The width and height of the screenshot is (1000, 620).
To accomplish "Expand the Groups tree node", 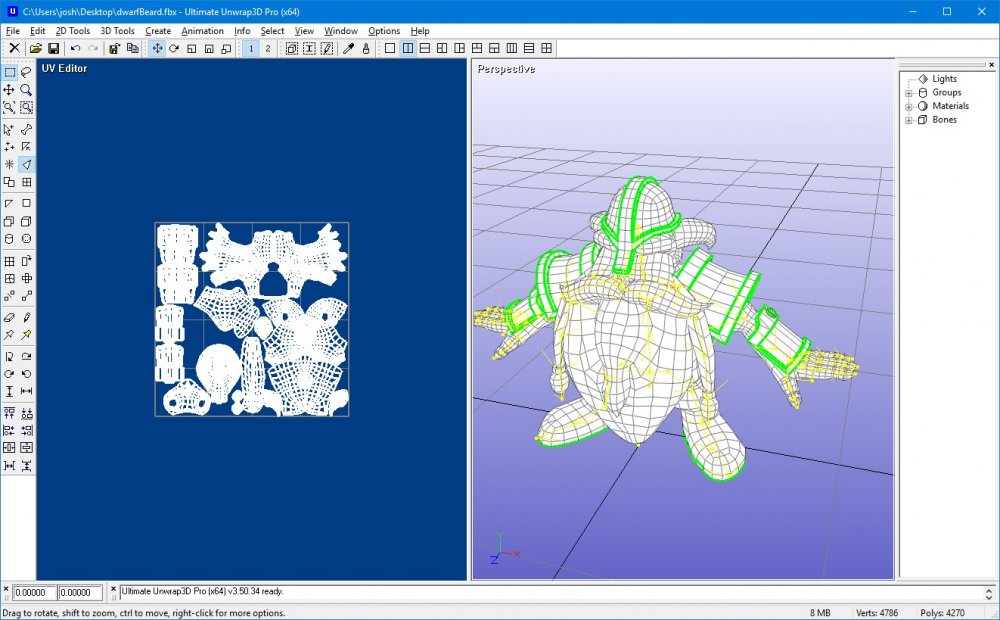I will click(909, 93).
